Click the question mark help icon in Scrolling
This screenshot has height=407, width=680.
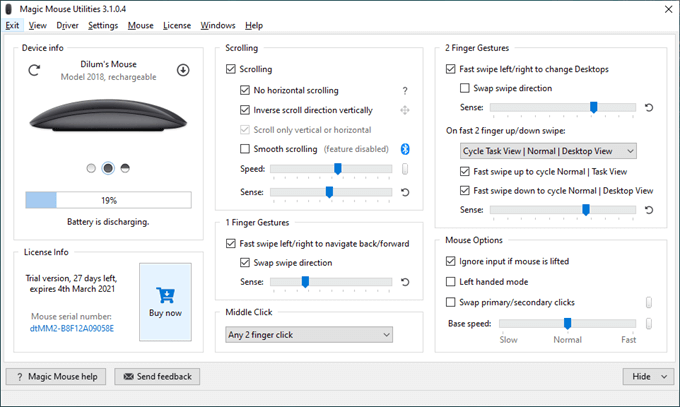coord(405,90)
